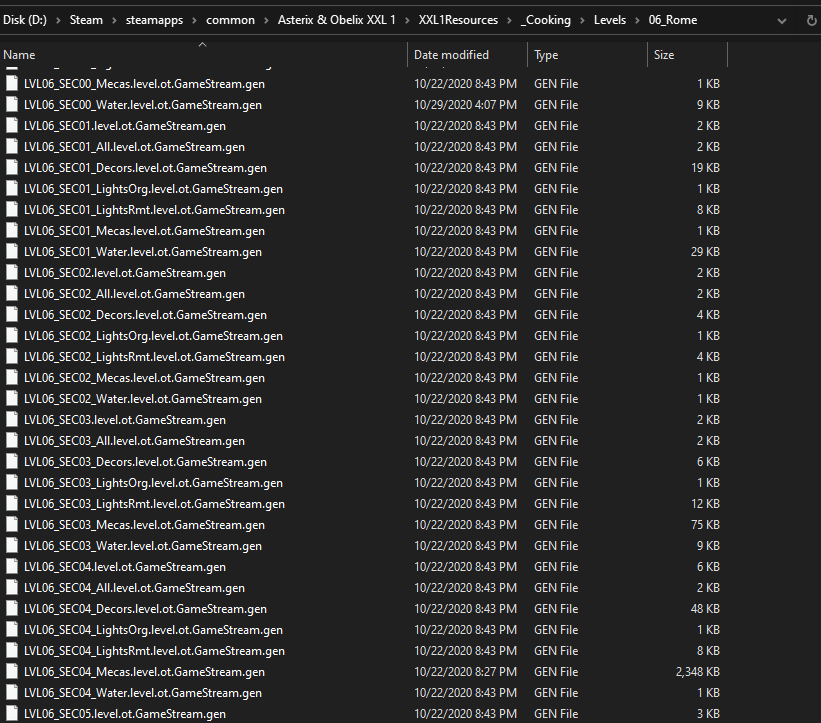Expand the chevron after XXL1Resources breadcrumb

click(x=509, y=20)
